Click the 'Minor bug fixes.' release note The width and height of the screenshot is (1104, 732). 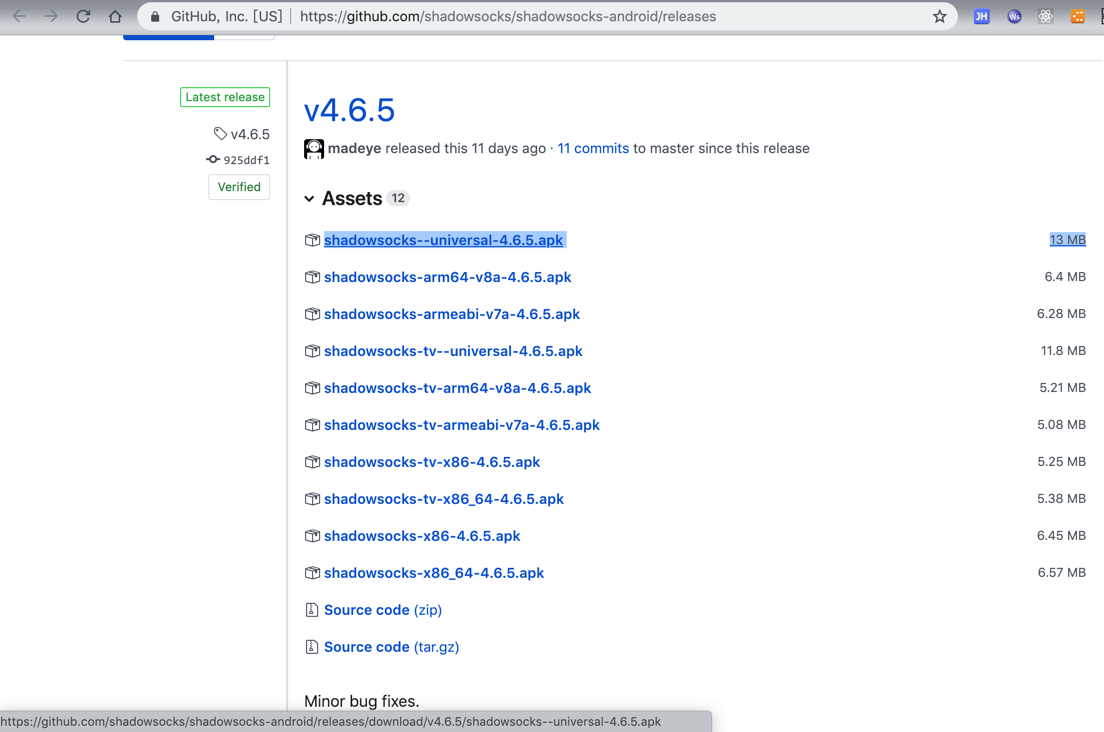pyautogui.click(x=362, y=701)
